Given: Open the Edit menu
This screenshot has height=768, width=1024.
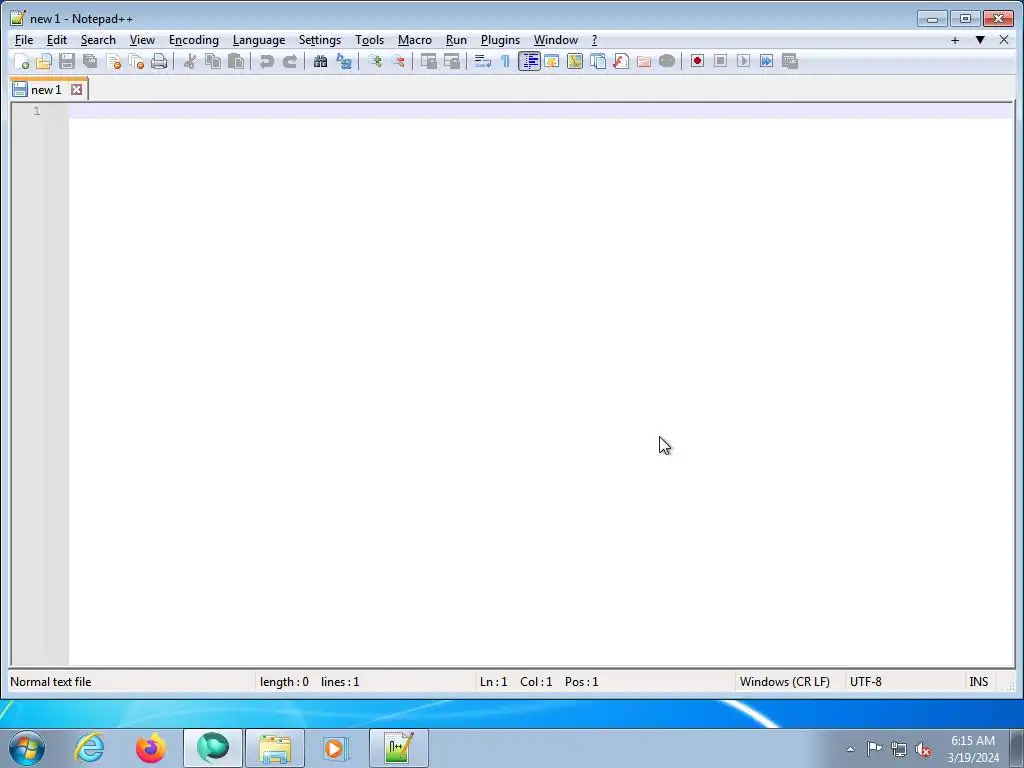Looking at the screenshot, I should click(x=57, y=40).
